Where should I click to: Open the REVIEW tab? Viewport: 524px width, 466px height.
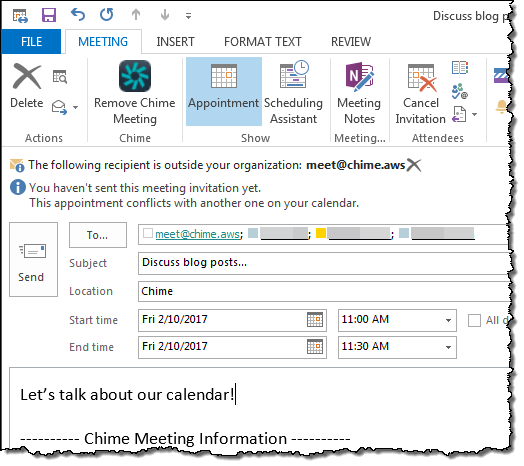click(x=351, y=41)
